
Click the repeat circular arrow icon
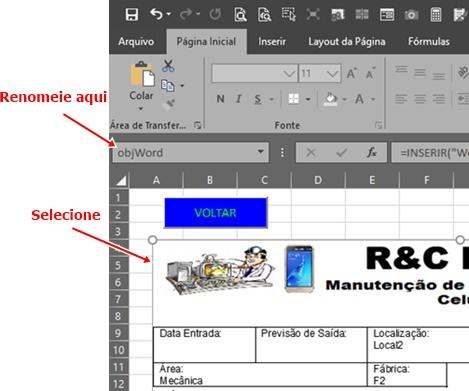point(215,15)
